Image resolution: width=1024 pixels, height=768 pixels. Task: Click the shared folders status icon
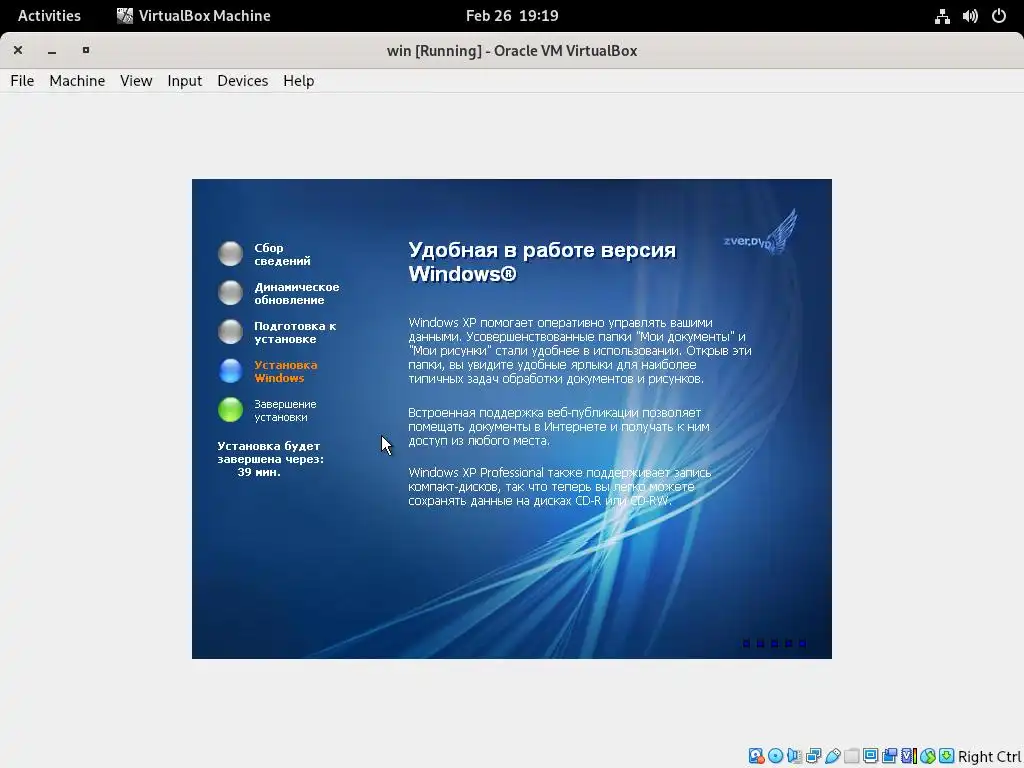(852, 756)
